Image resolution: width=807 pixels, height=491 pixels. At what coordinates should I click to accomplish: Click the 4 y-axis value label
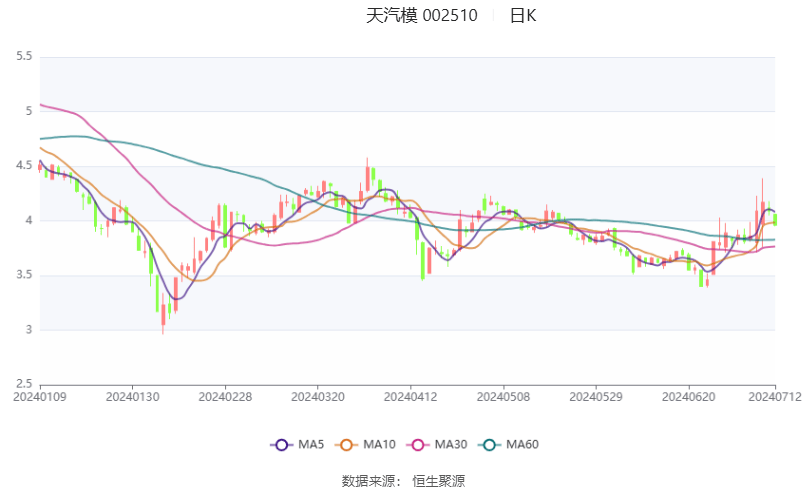pos(29,220)
